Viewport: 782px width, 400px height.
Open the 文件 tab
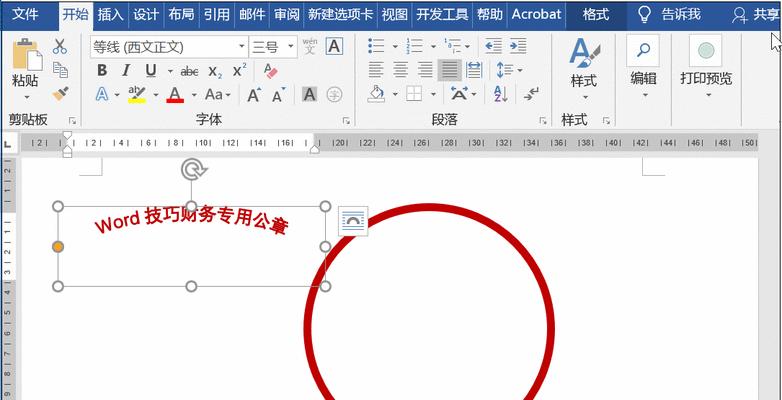coord(26,14)
